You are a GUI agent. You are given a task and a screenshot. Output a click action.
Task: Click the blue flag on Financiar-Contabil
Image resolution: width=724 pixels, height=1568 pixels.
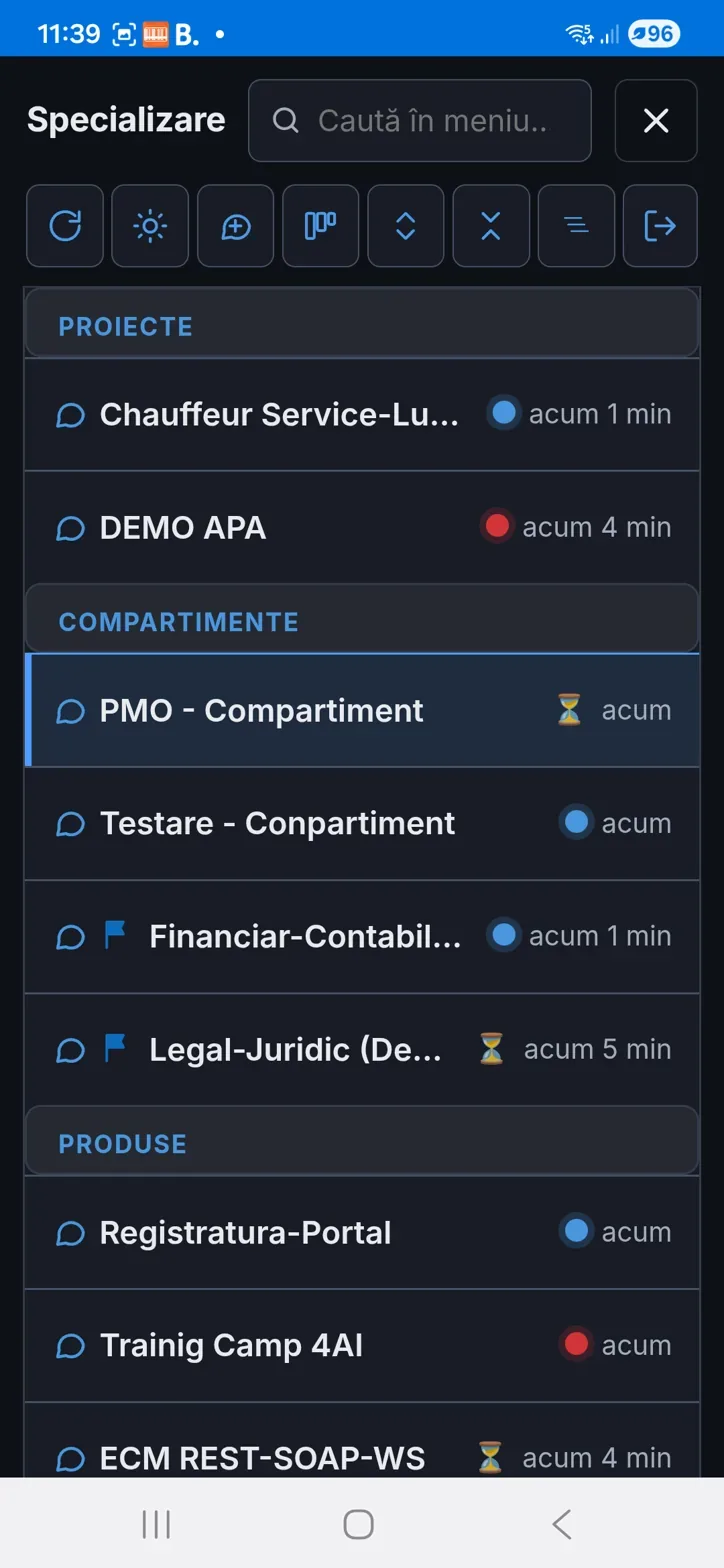[x=116, y=936]
